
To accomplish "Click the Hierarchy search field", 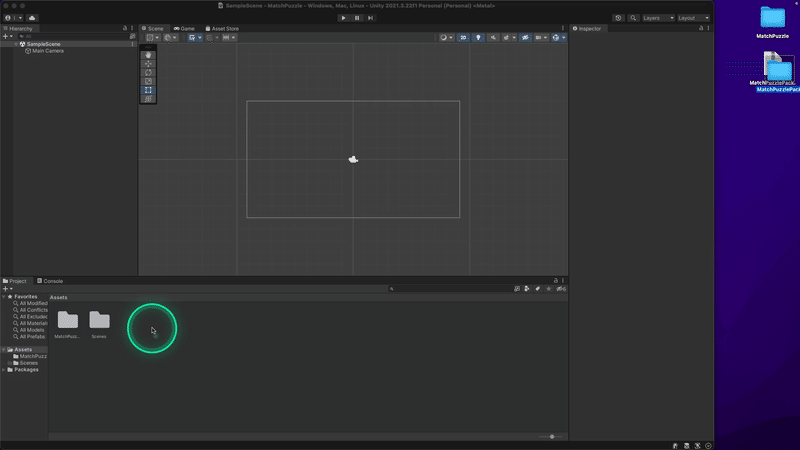I will tap(72, 36).
